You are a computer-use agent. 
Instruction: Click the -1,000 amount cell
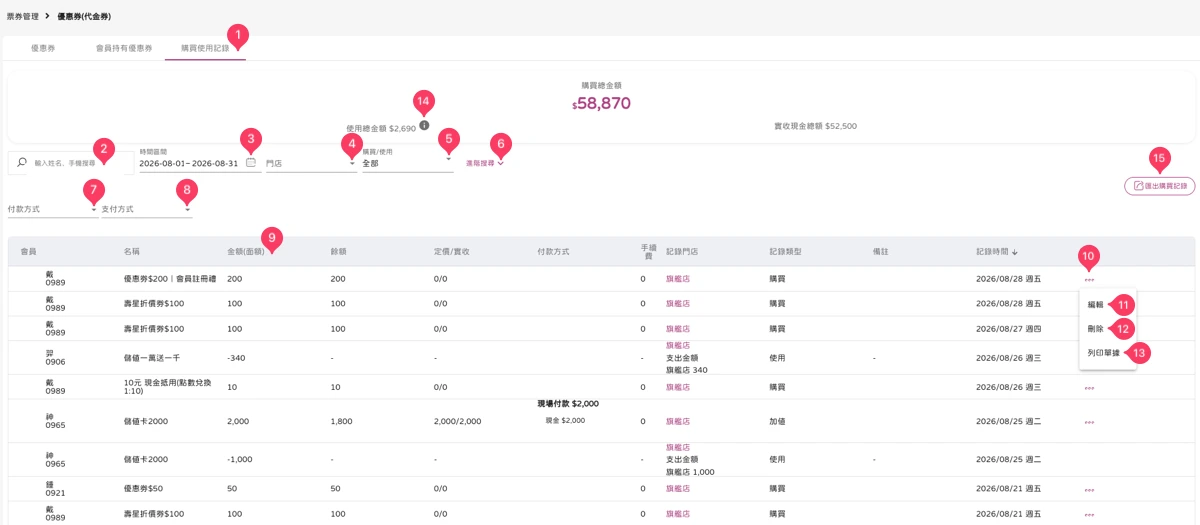click(239, 459)
